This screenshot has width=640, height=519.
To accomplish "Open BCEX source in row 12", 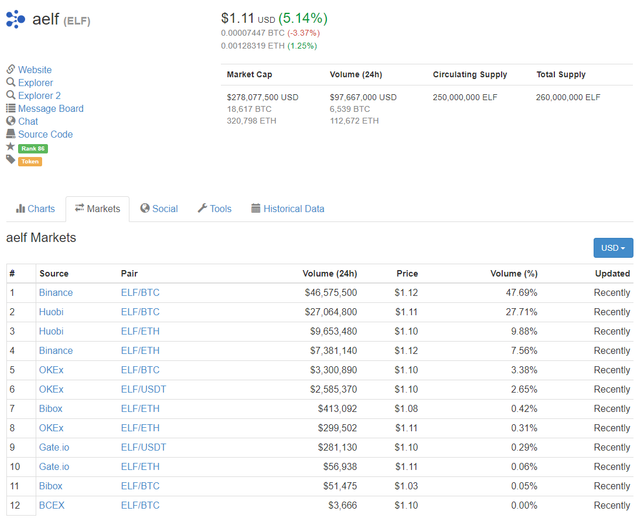I will tap(51, 505).
